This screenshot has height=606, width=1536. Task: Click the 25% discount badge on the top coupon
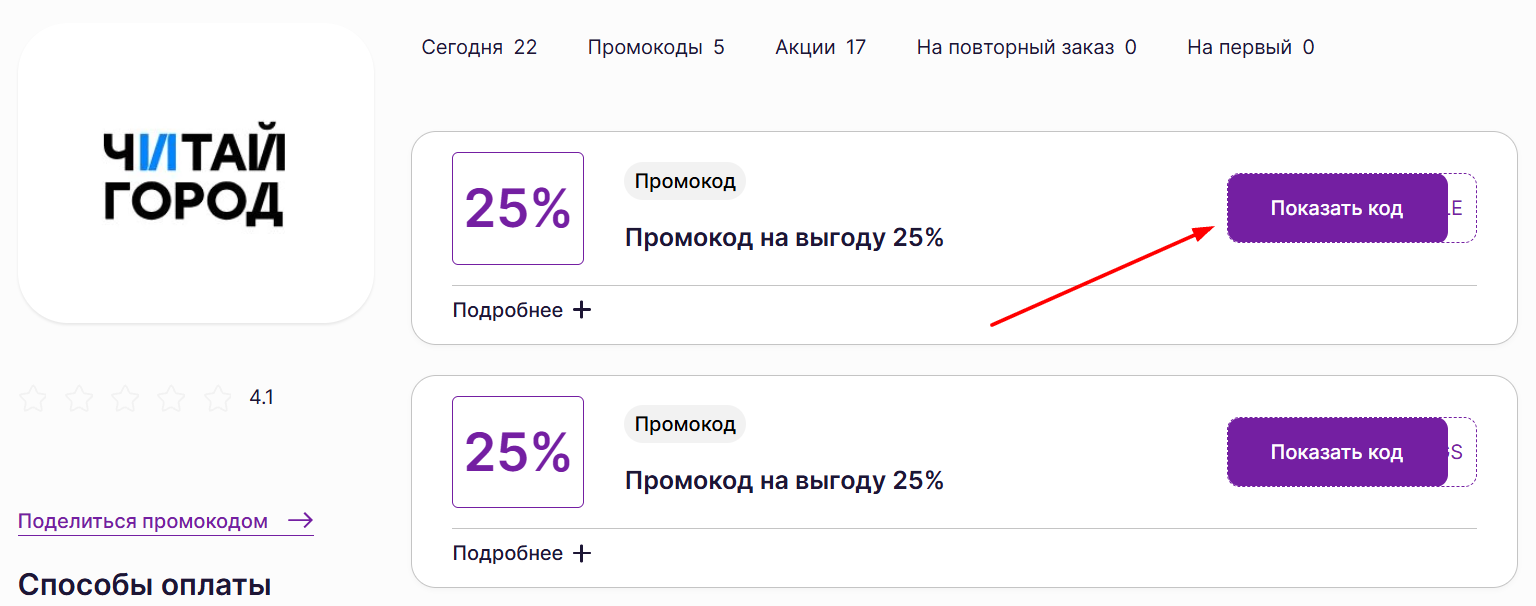coord(517,208)
